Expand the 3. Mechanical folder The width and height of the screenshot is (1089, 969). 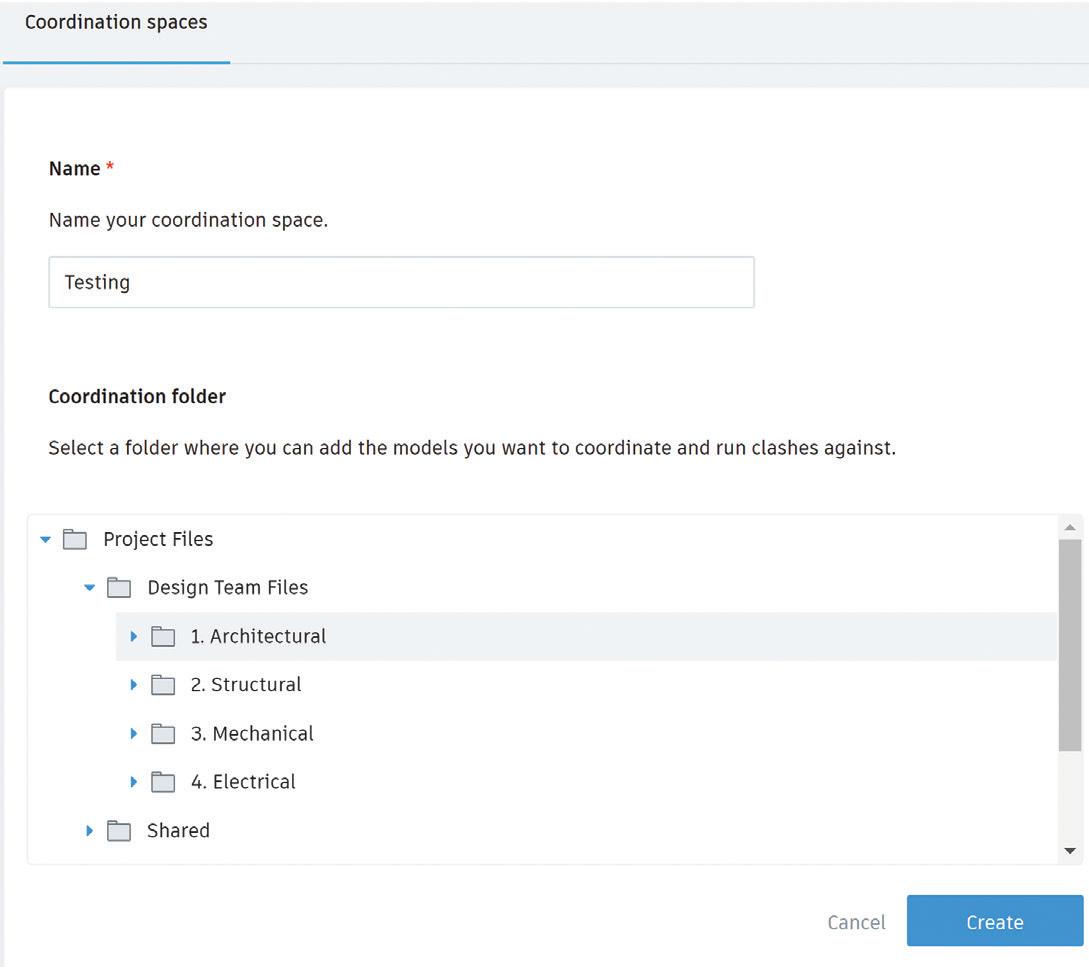click(133, 734)
